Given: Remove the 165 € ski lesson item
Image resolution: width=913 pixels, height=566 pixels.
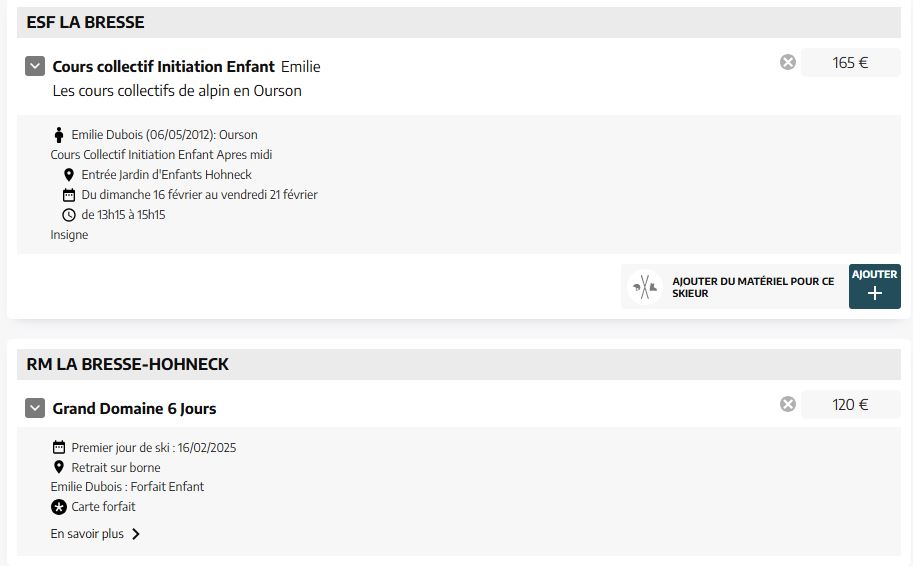Looking at the screenshot, I should (788, 62).
